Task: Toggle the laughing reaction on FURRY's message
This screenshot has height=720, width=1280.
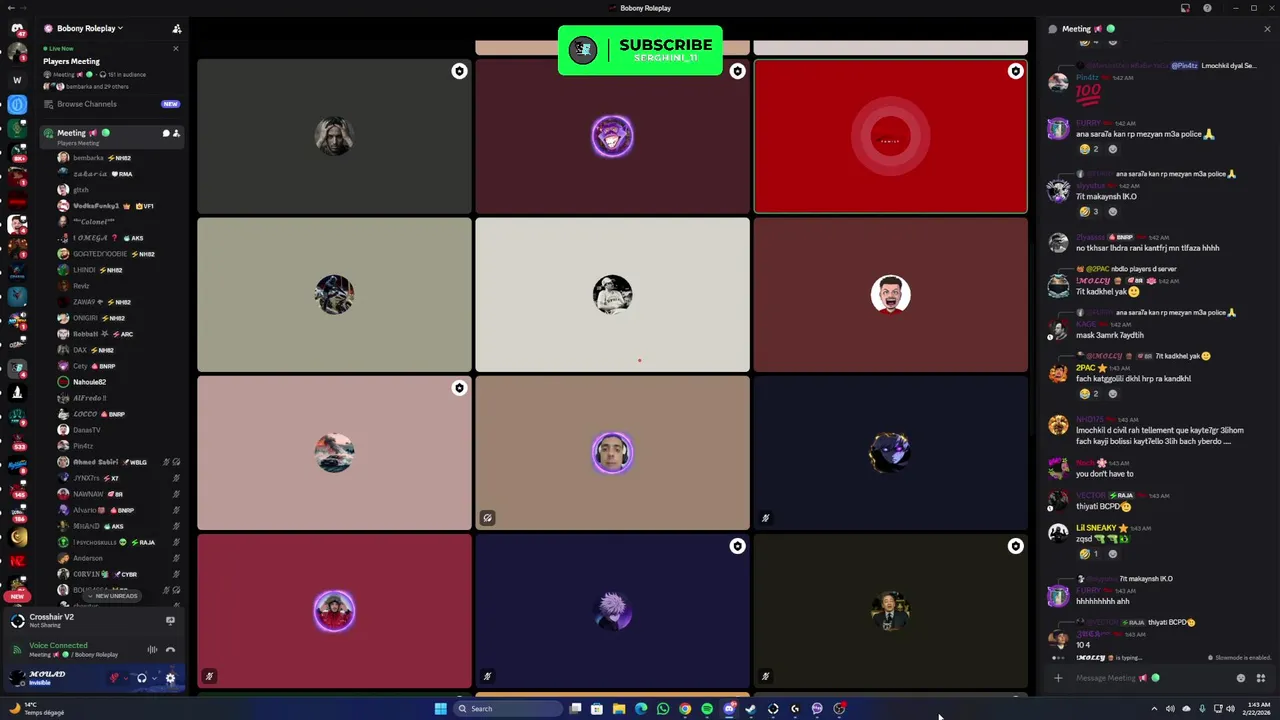Action: (x=1089, y=149)
